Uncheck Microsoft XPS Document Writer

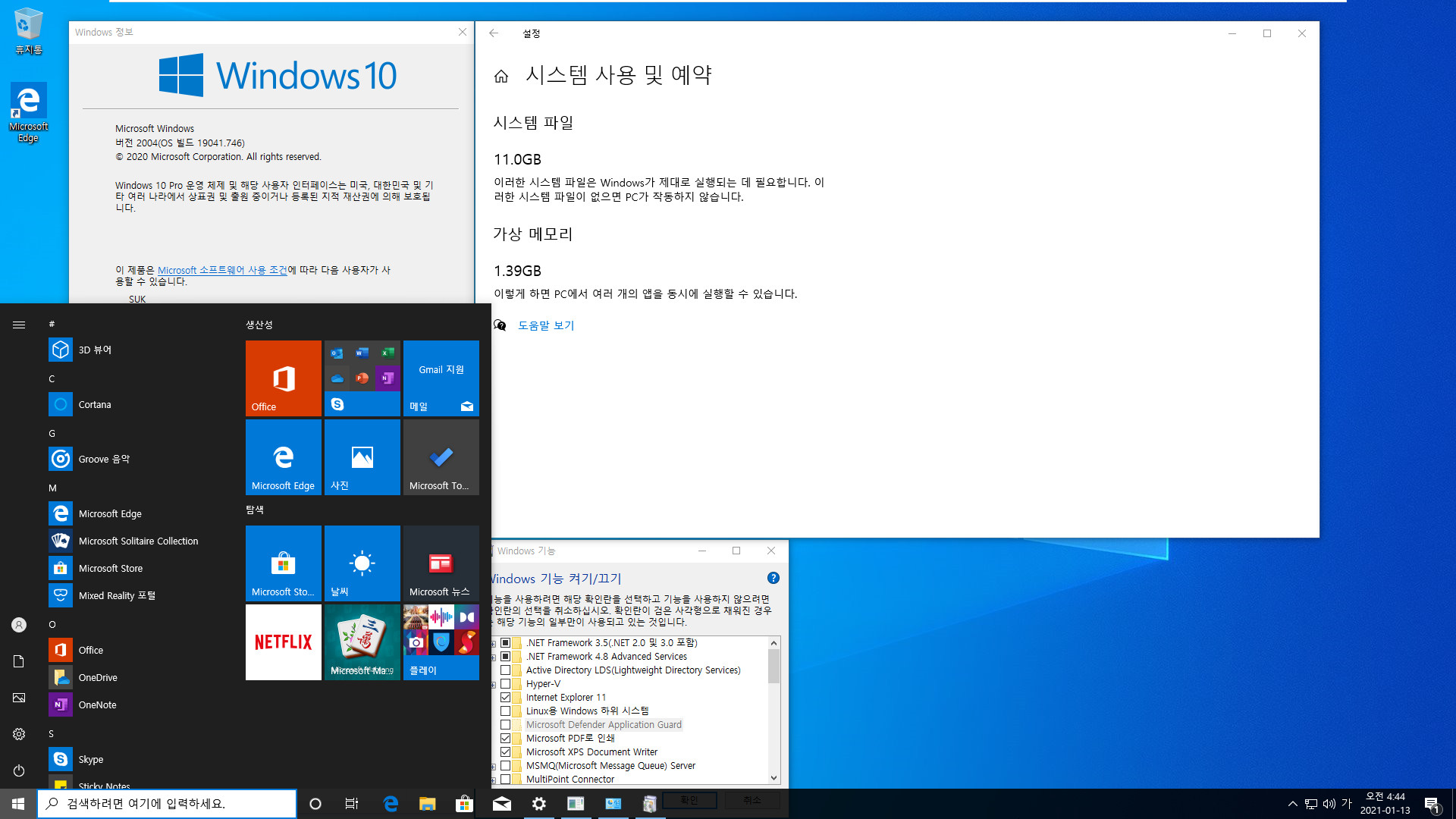point(505,752)
